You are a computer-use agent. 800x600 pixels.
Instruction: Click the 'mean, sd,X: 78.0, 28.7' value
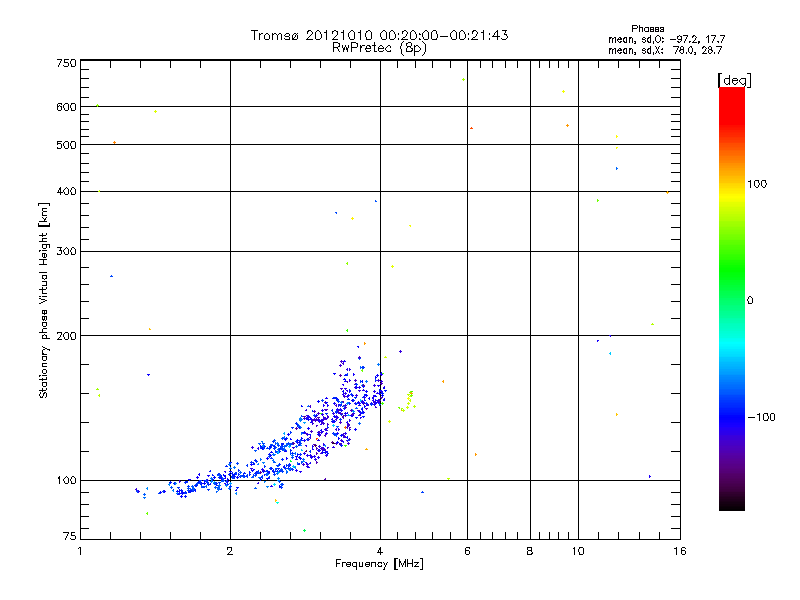(665, 50)
